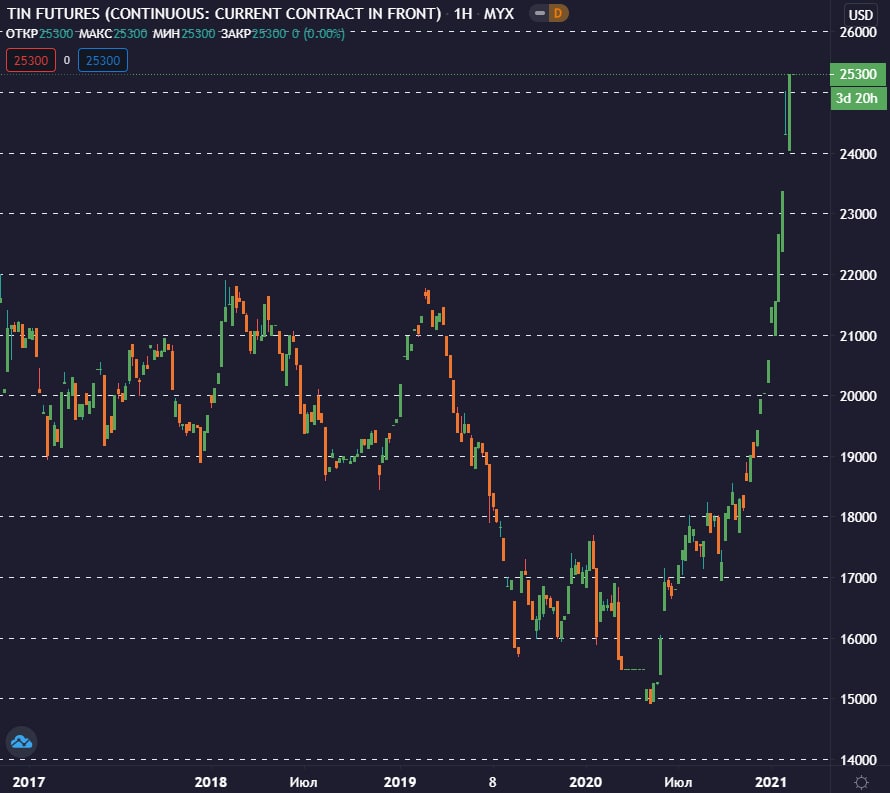Screen dimensions: 890x793
Task: Click the first Июл label before 2019
Action: [x=303, y=782]
